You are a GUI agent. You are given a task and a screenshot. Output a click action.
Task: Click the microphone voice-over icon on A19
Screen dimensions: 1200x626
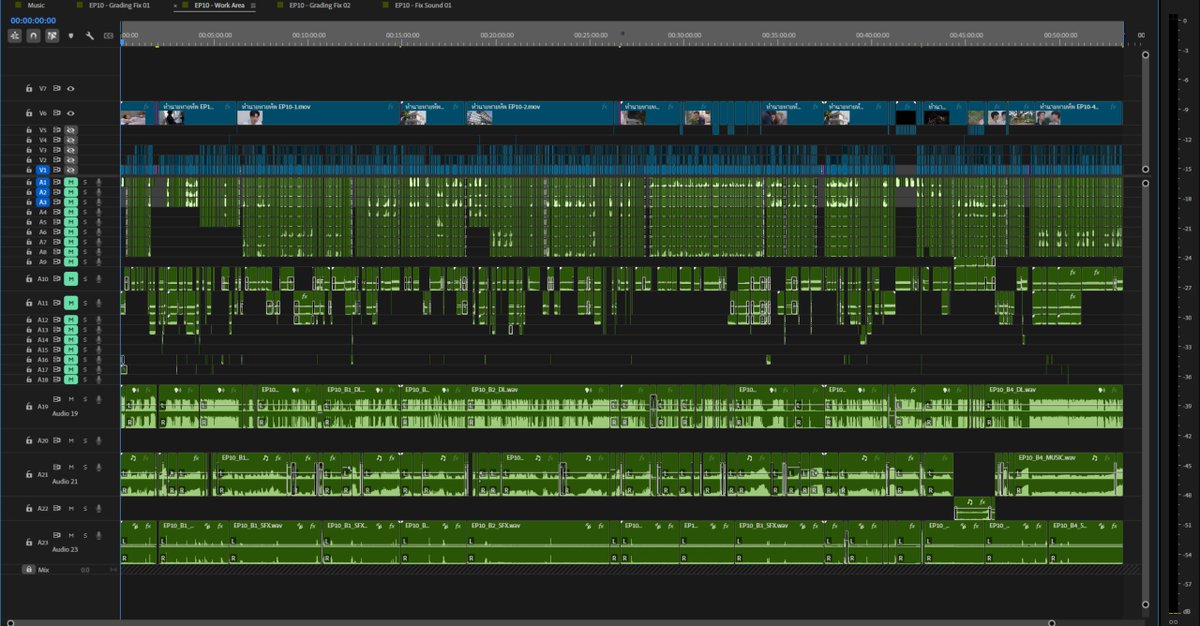click(99, 399)
